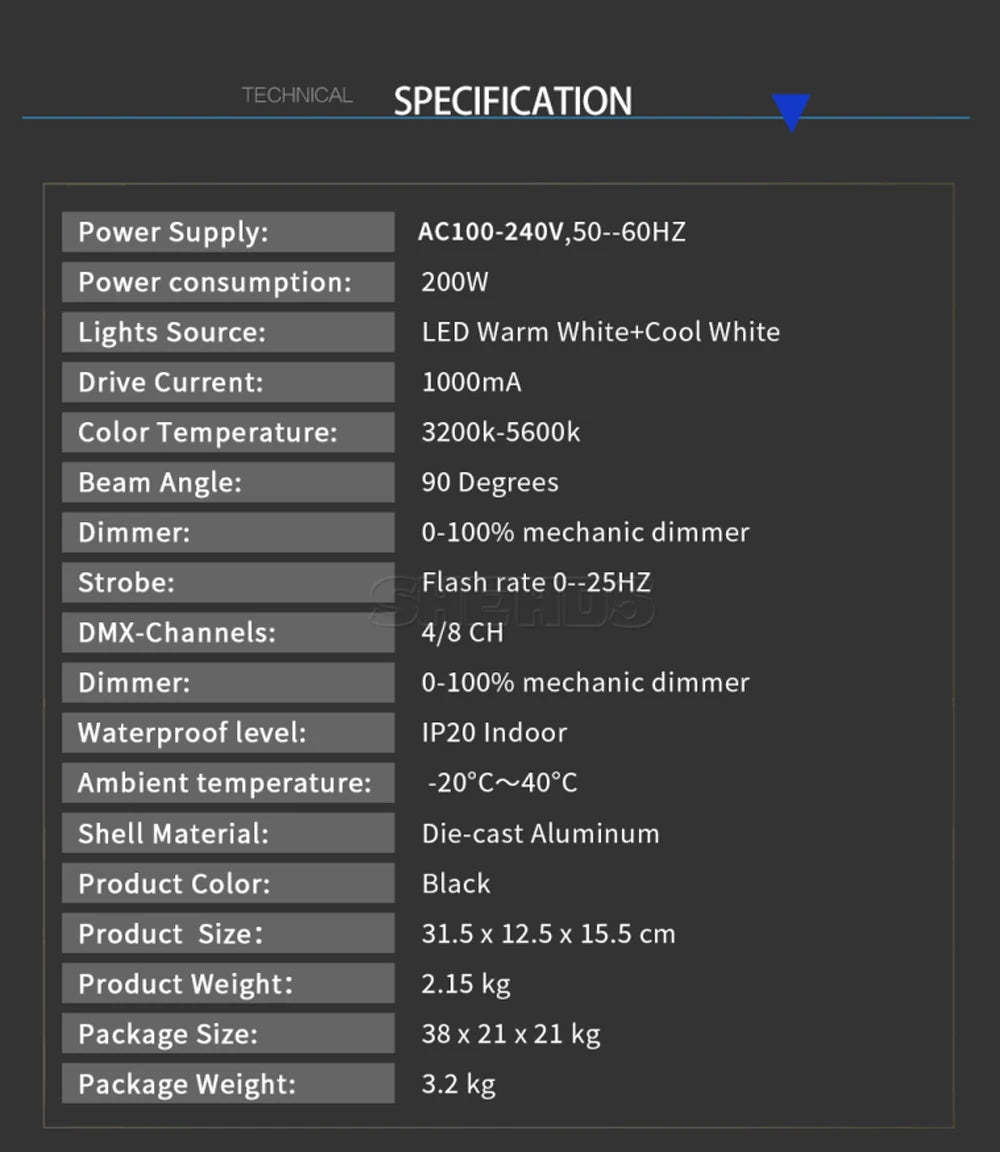Click the 3.2 kg package weight value
The height and width of the screenshot is (1152, 1000).
coord(458,1084)
